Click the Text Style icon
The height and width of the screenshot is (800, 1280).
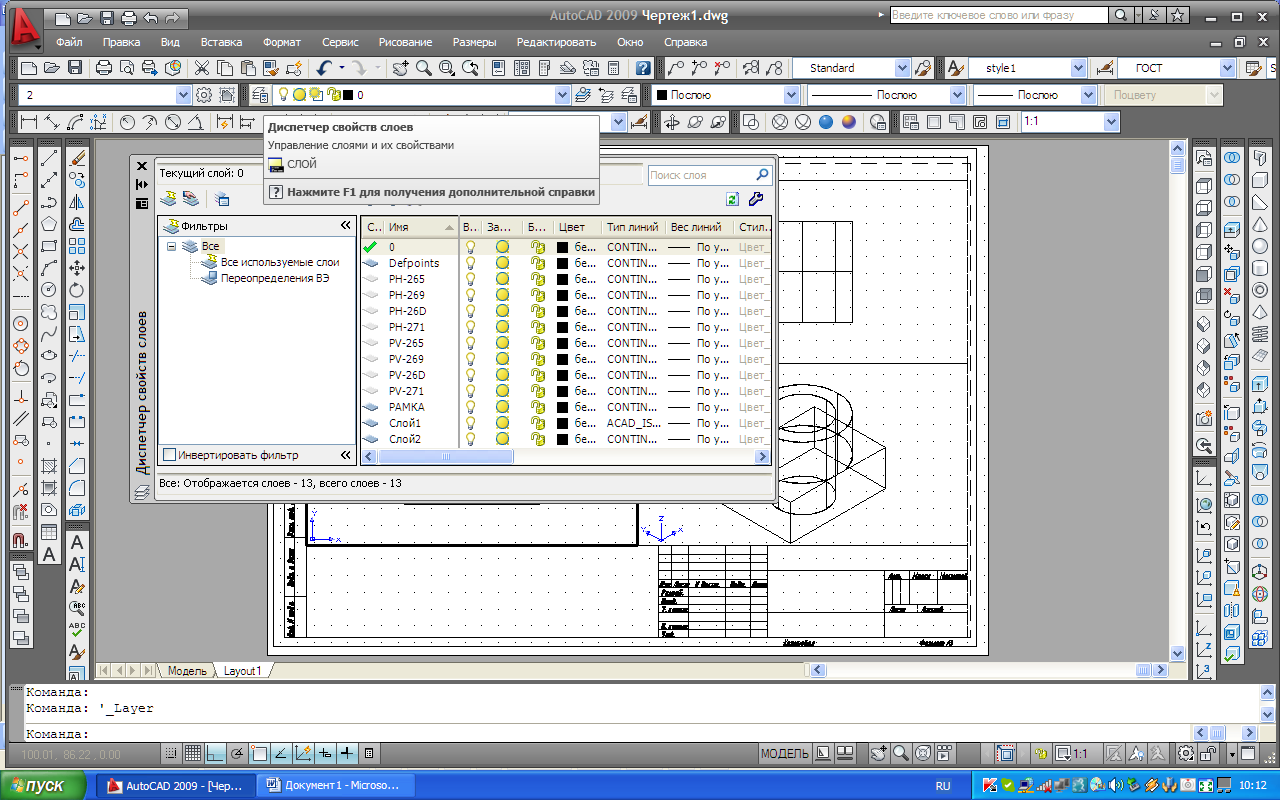(956, 68)
